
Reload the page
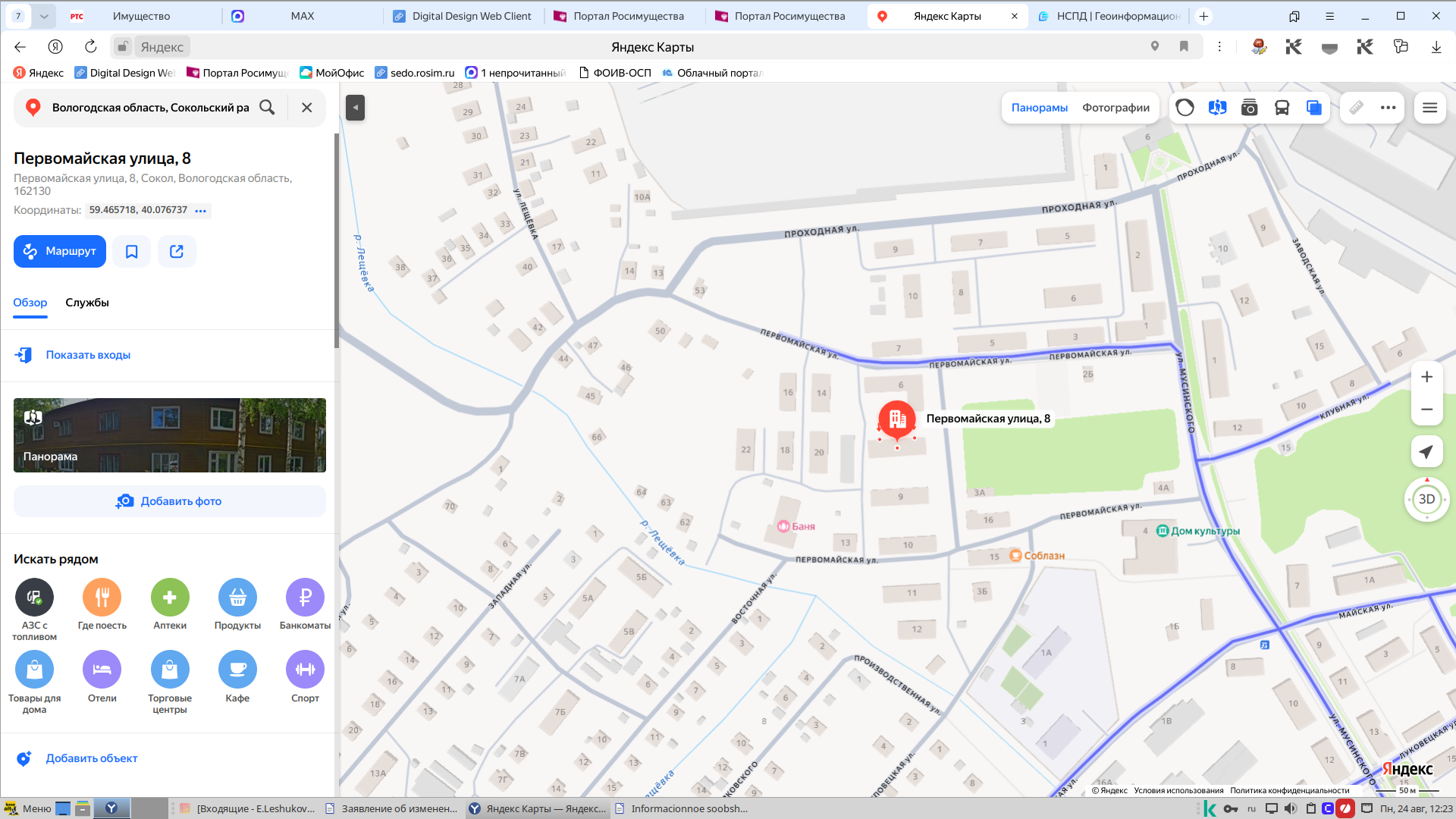(x=91, y=47)
